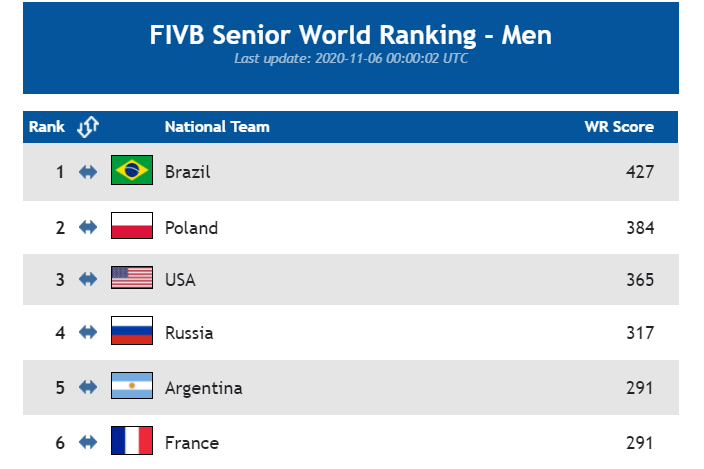This screenshot has height=469, width=704.
Task: Open the Argentina team link
Action: [x=204, y=388]
